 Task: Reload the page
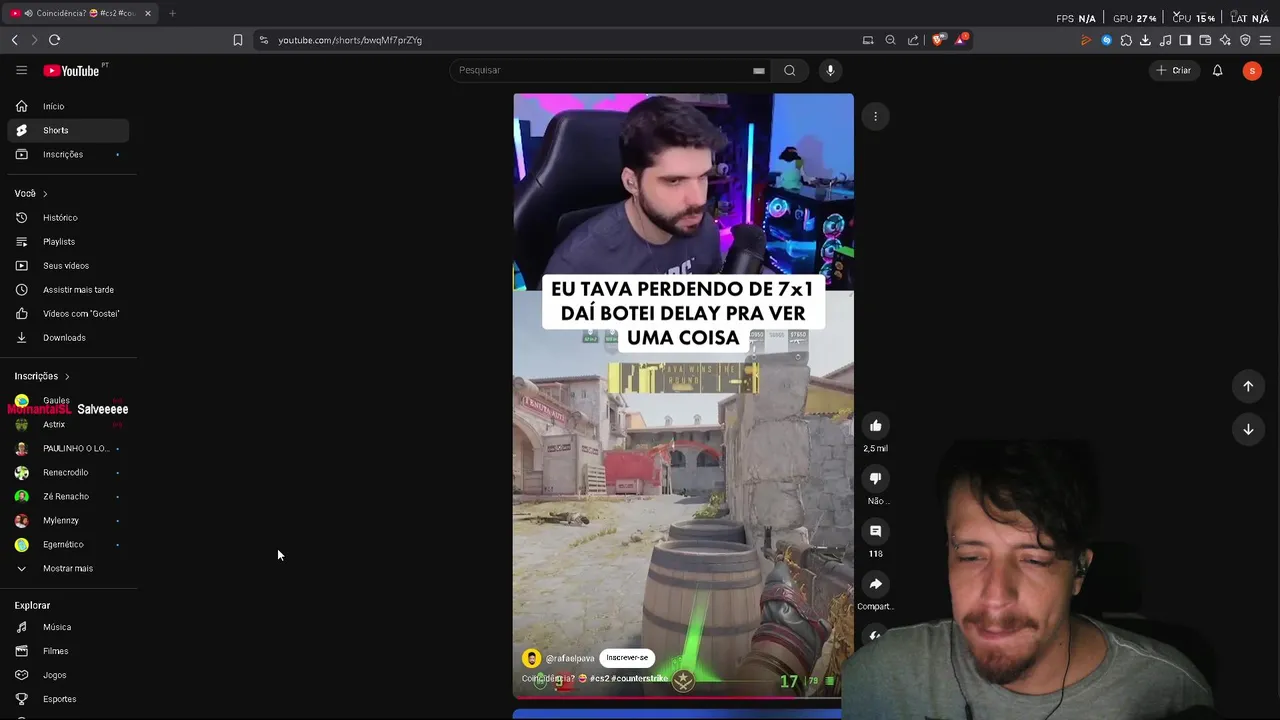54,40
